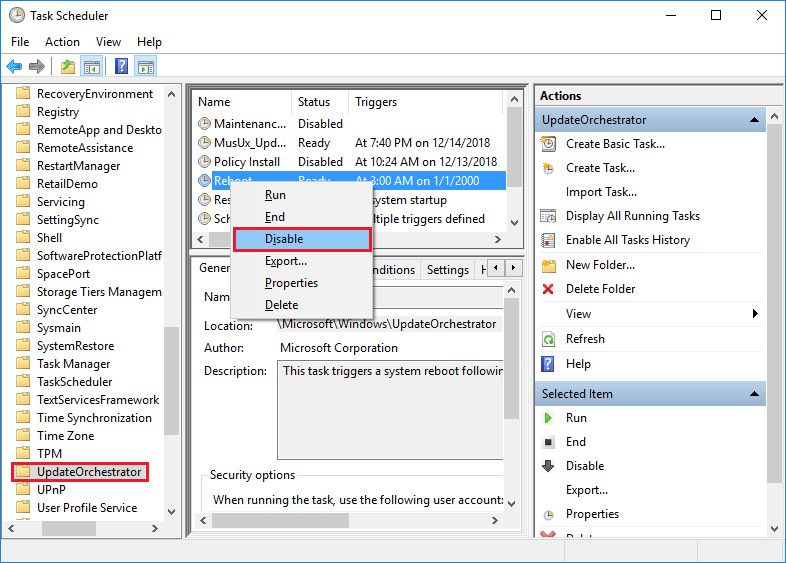Collapse the Selected Item section
Screen dimensions: 786x563
[756, 394]
